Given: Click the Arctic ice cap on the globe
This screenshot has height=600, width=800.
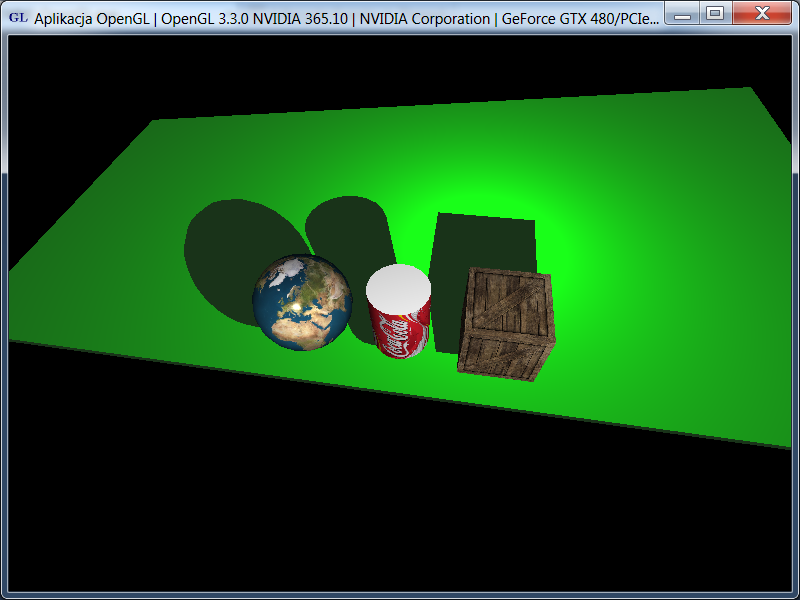Looking at the screenshot, I should [x=292, y=267].
